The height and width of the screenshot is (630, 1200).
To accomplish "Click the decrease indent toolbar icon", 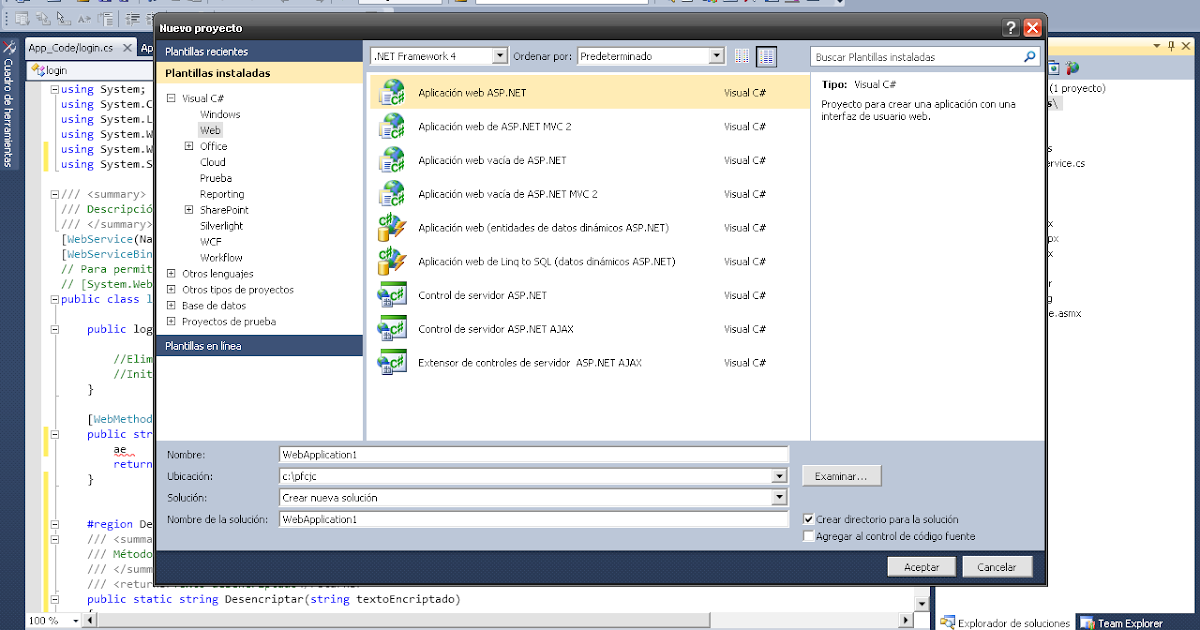I will coord(133,19).
